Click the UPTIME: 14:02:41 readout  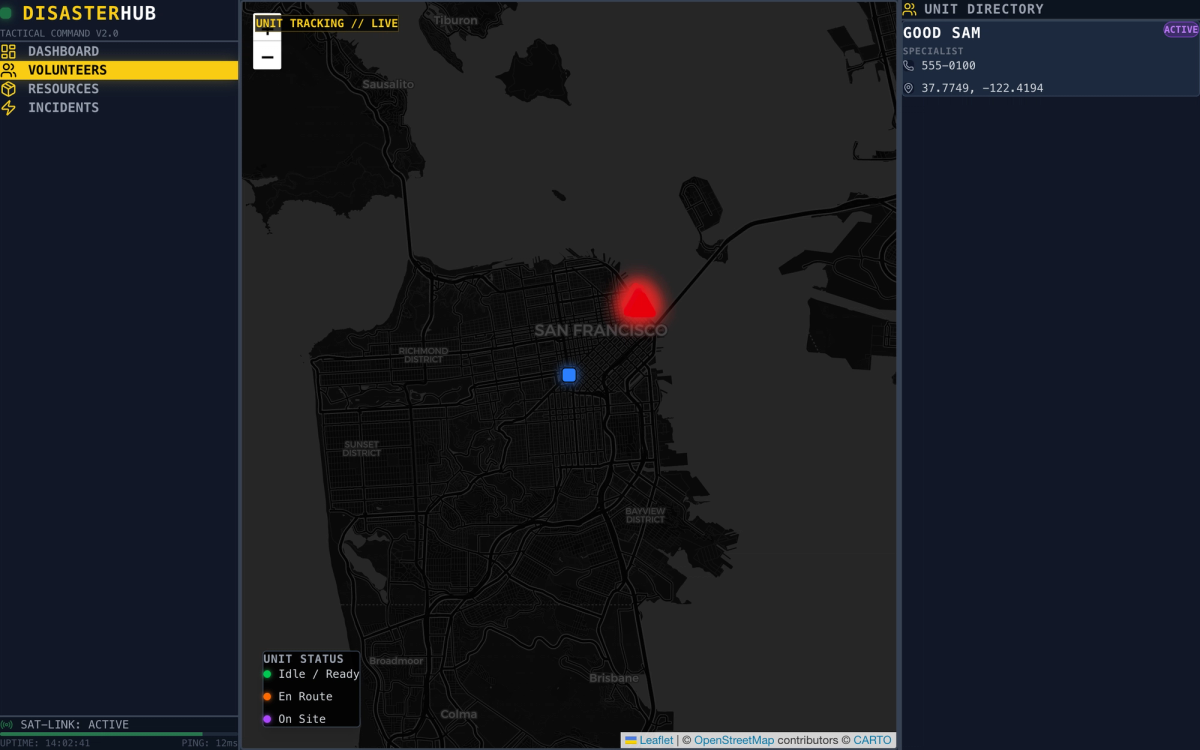click(45, 743)
